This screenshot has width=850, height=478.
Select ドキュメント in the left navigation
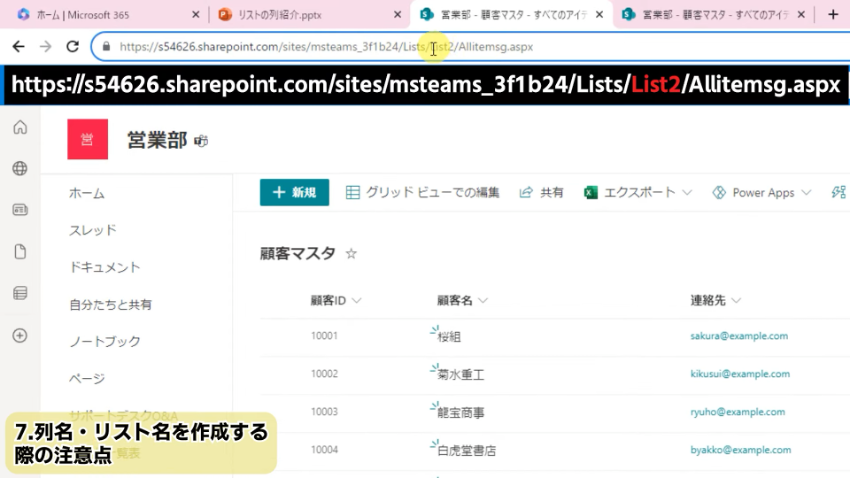(105, 267)
